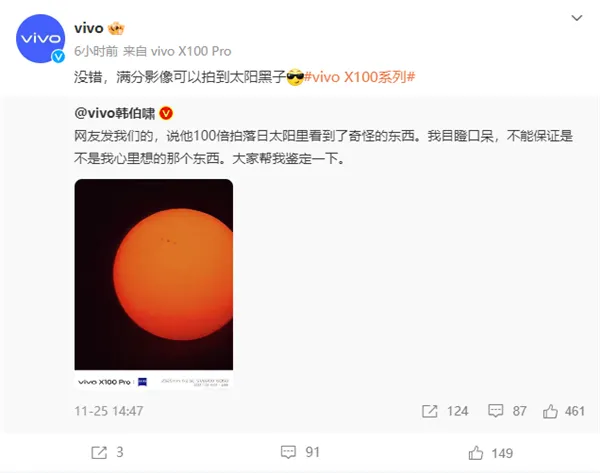Image resolution: width=600 pixels, height=473 pixels.
Task: Open the sun photo thumbnail
Action: (x=154, y=284)
